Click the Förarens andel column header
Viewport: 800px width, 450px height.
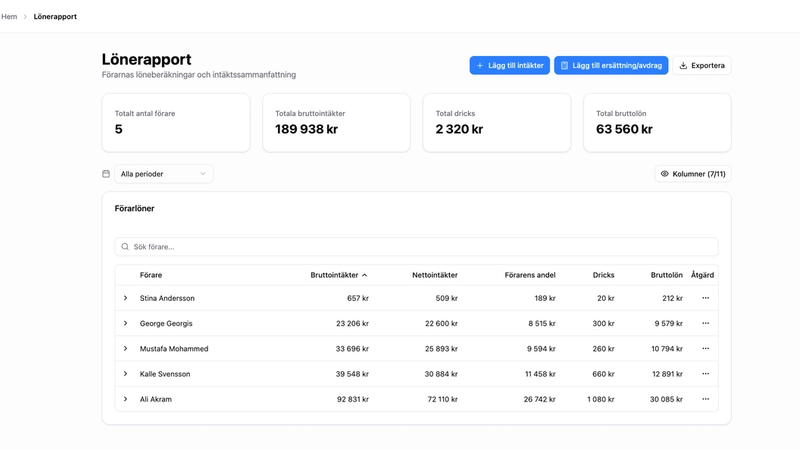pos(530,275)
